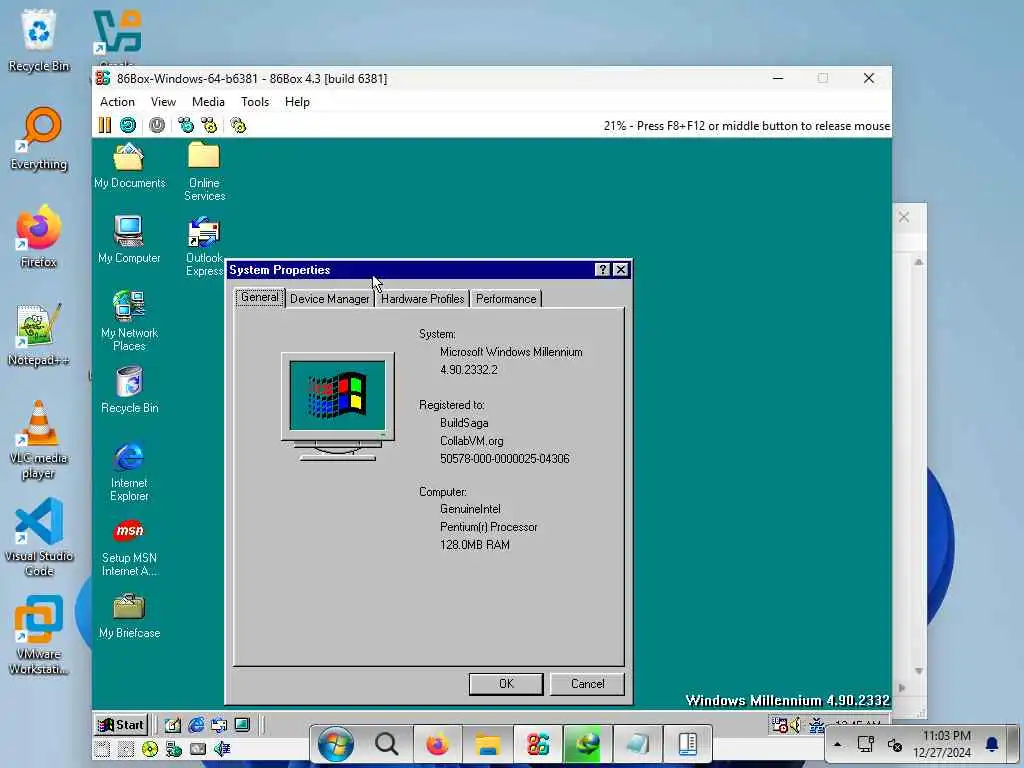This screenshot has width=1024, height=768.
Task: Click the 86Box ACPI power button icon
Action: [x=157, y=125]
